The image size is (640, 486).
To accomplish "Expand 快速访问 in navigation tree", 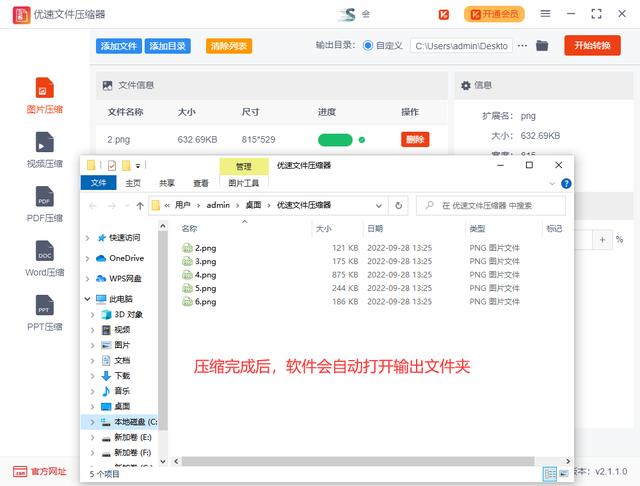I will coord(87,238).
